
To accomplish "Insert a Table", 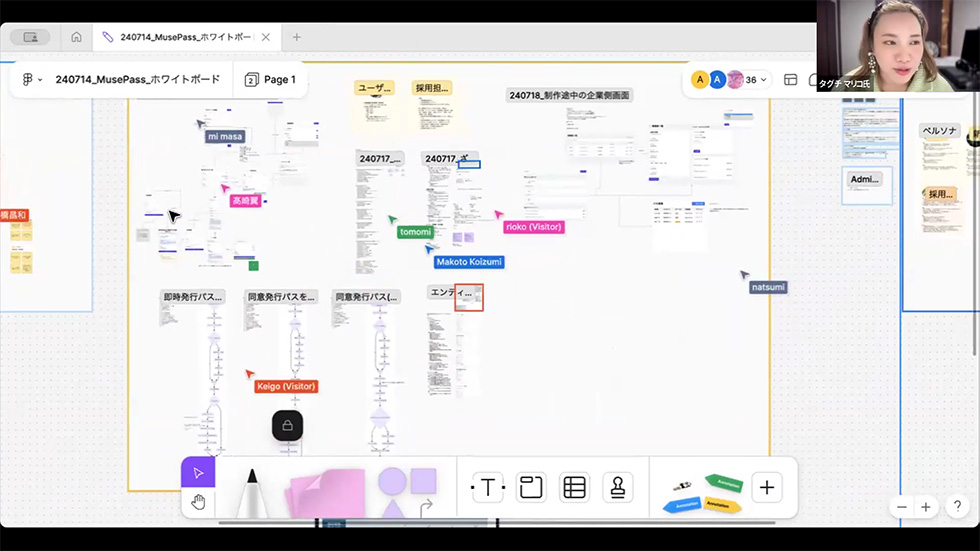I will (574, 487).
